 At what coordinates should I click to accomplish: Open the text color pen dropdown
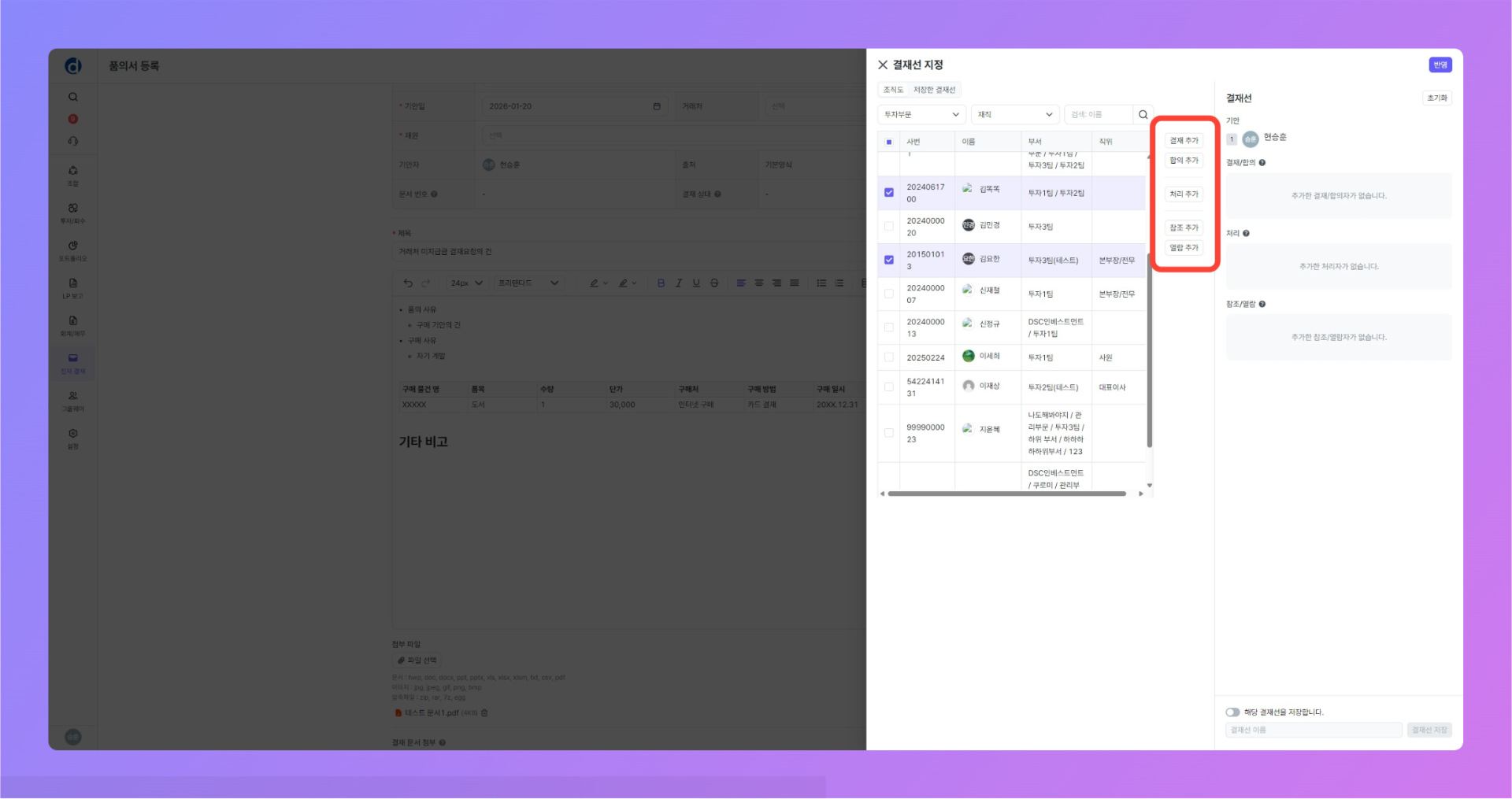[x=598, y=283]
